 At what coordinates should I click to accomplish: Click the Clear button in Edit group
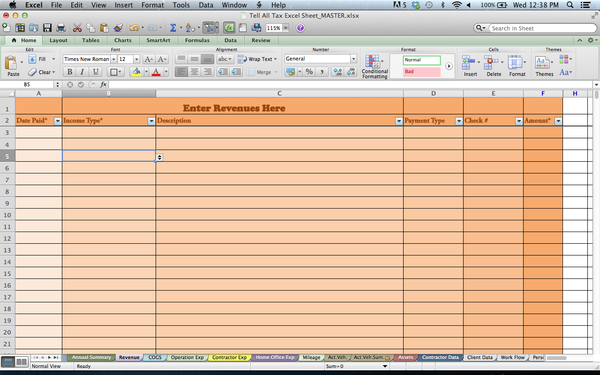pyautogui.click(x=42, y=72)
